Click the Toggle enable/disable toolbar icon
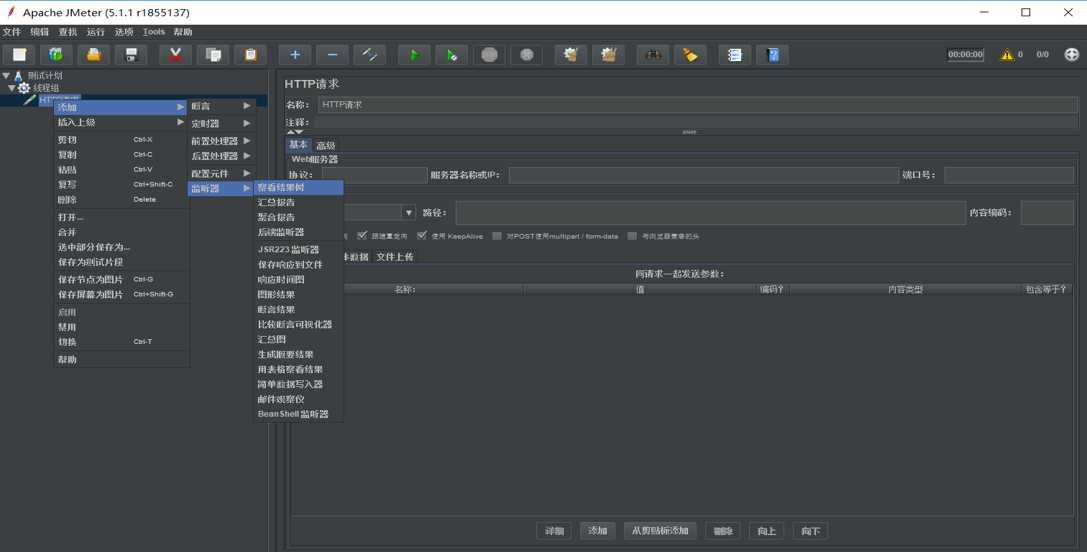Viewport: 1087px width, 552px height. click(x=369, y=55)
